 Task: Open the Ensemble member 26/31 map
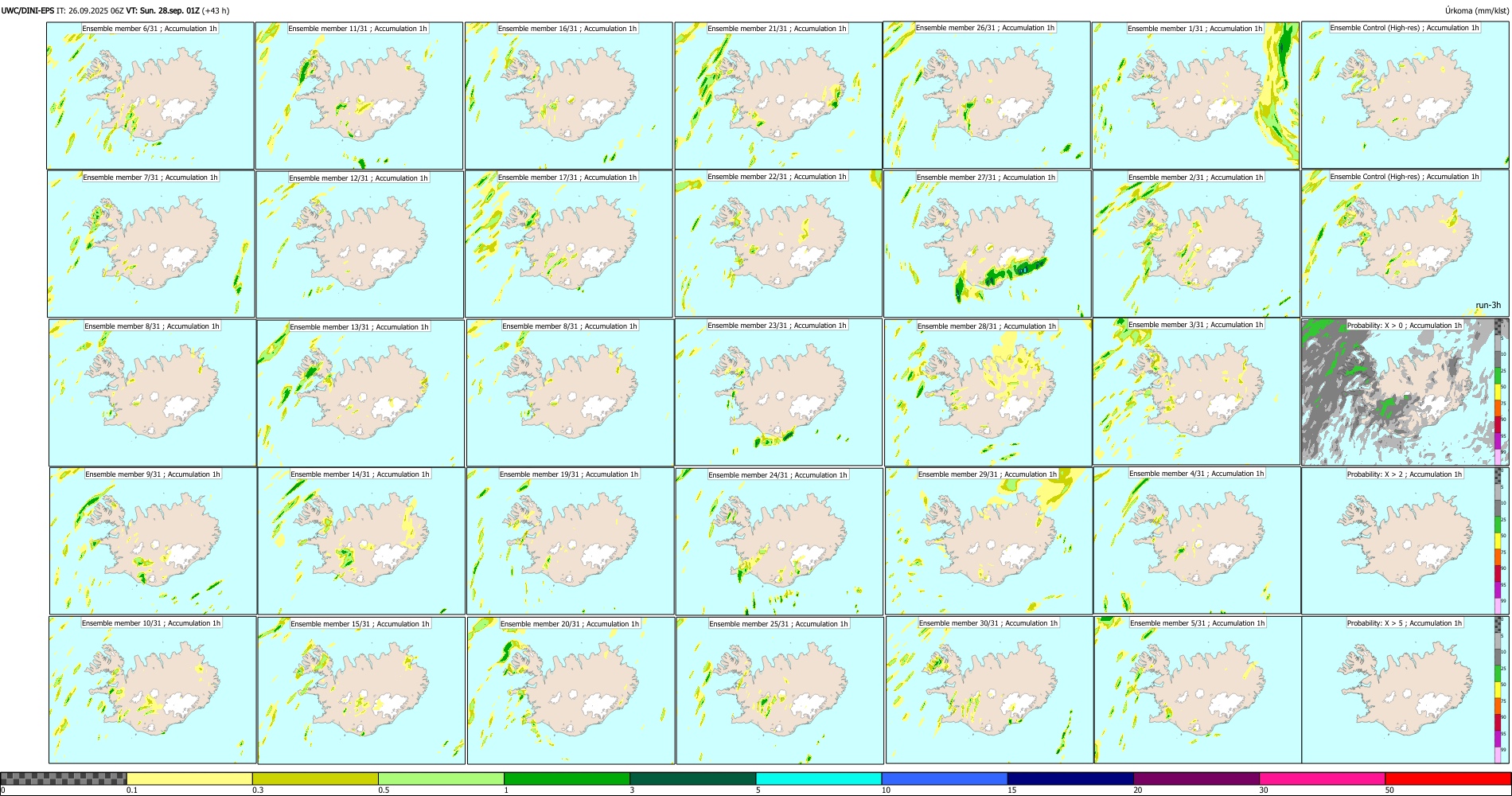pyautogui.click(x=987, y=95)
